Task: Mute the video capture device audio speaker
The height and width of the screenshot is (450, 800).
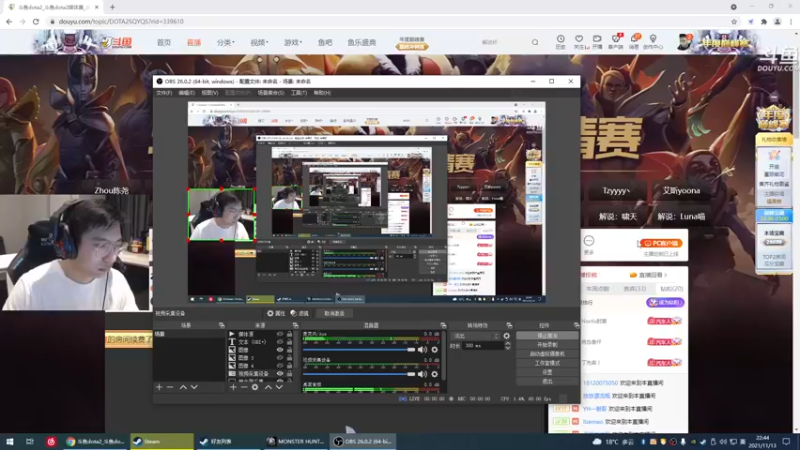Action: [x=422, y=374]
